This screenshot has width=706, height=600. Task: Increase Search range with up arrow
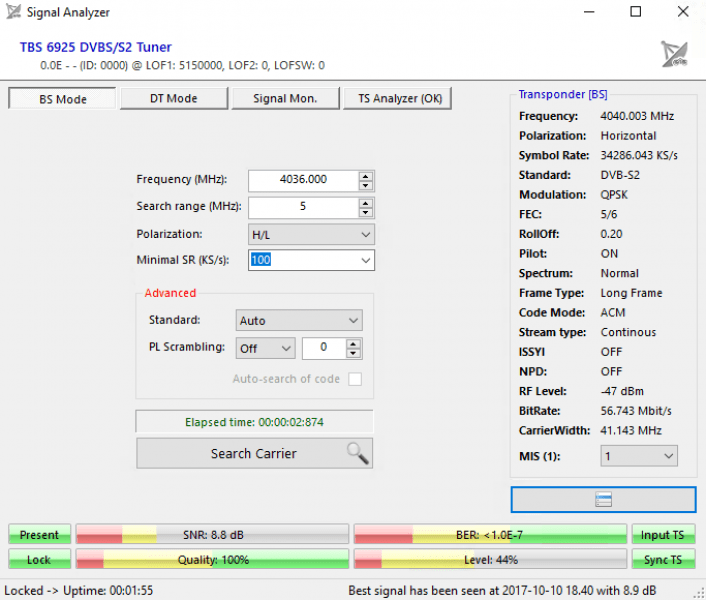366,203
